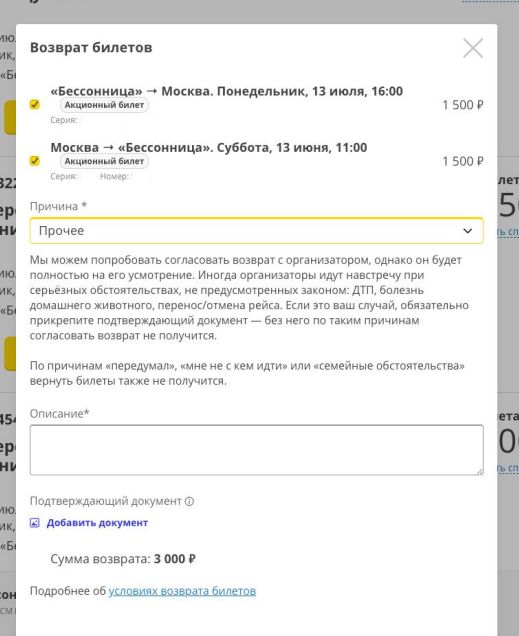Click the Причина field label
Viewport: 519px width, 636px height.
[58, 206]
